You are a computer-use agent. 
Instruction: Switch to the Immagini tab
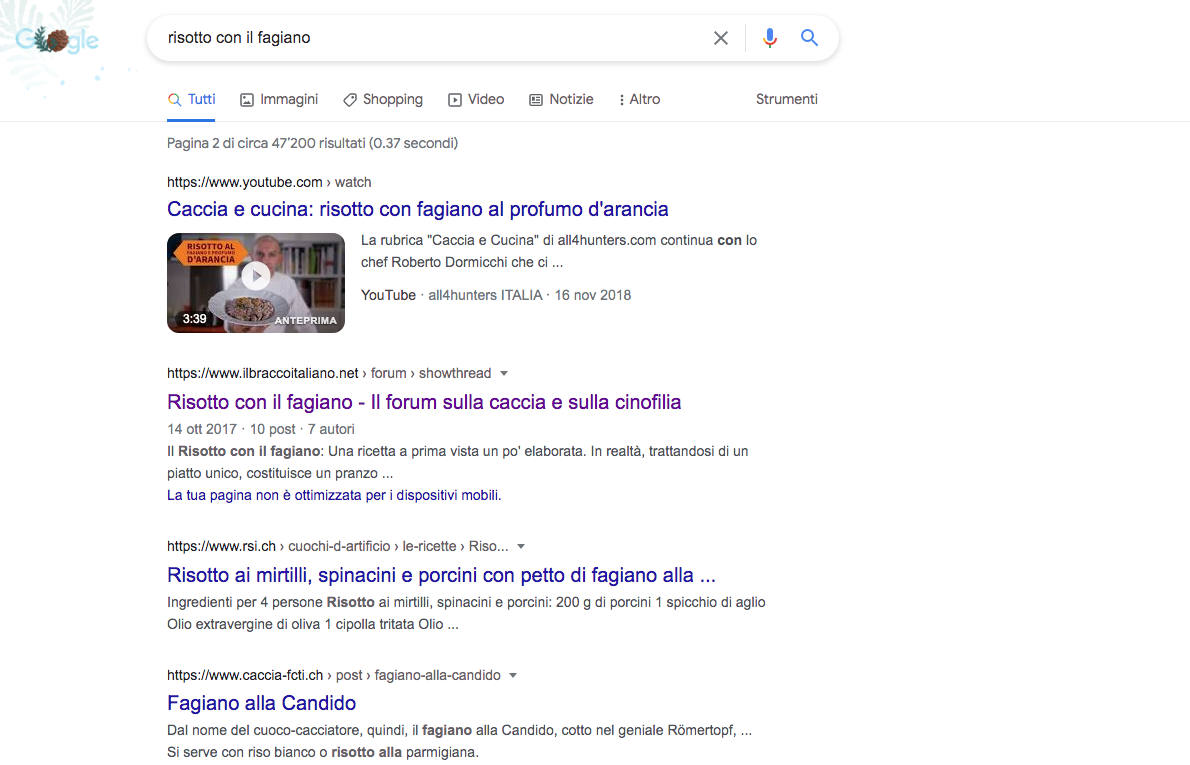[279, 99]
